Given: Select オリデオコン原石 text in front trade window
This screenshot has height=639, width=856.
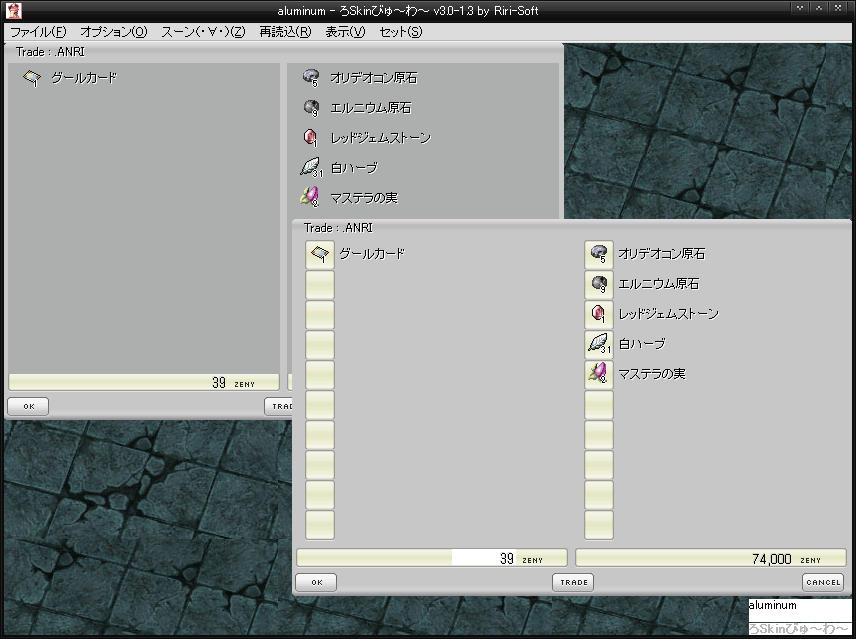Looking at the screenshot, I should (662, 254).
